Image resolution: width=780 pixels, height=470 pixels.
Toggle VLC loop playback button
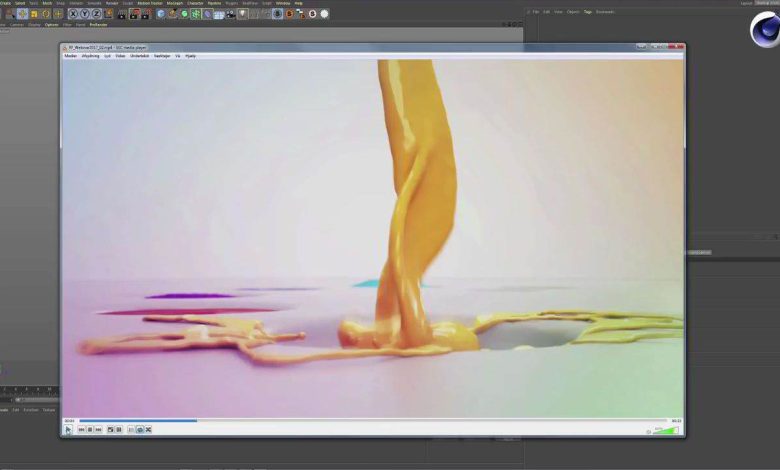point(140,429)
